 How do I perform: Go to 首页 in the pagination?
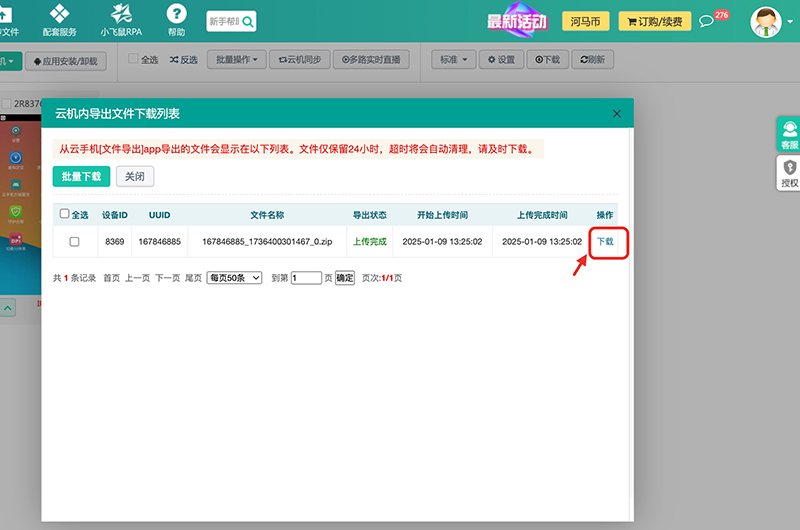tap(111, 278)
